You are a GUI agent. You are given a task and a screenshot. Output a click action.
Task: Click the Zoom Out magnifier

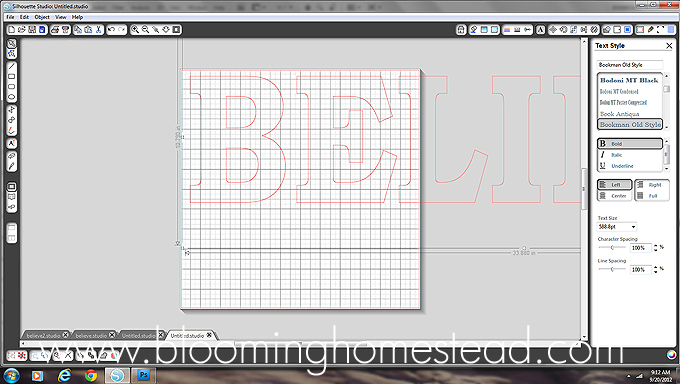[145, 30]
